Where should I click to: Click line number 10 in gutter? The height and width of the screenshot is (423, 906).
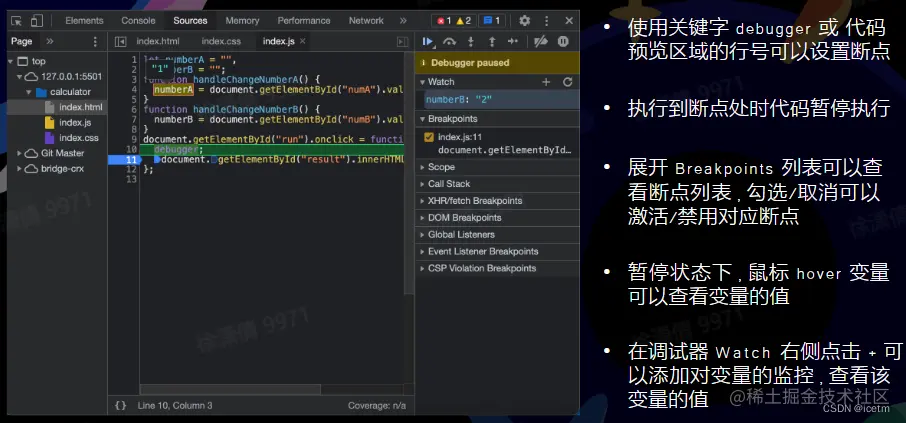pos(131,150)
